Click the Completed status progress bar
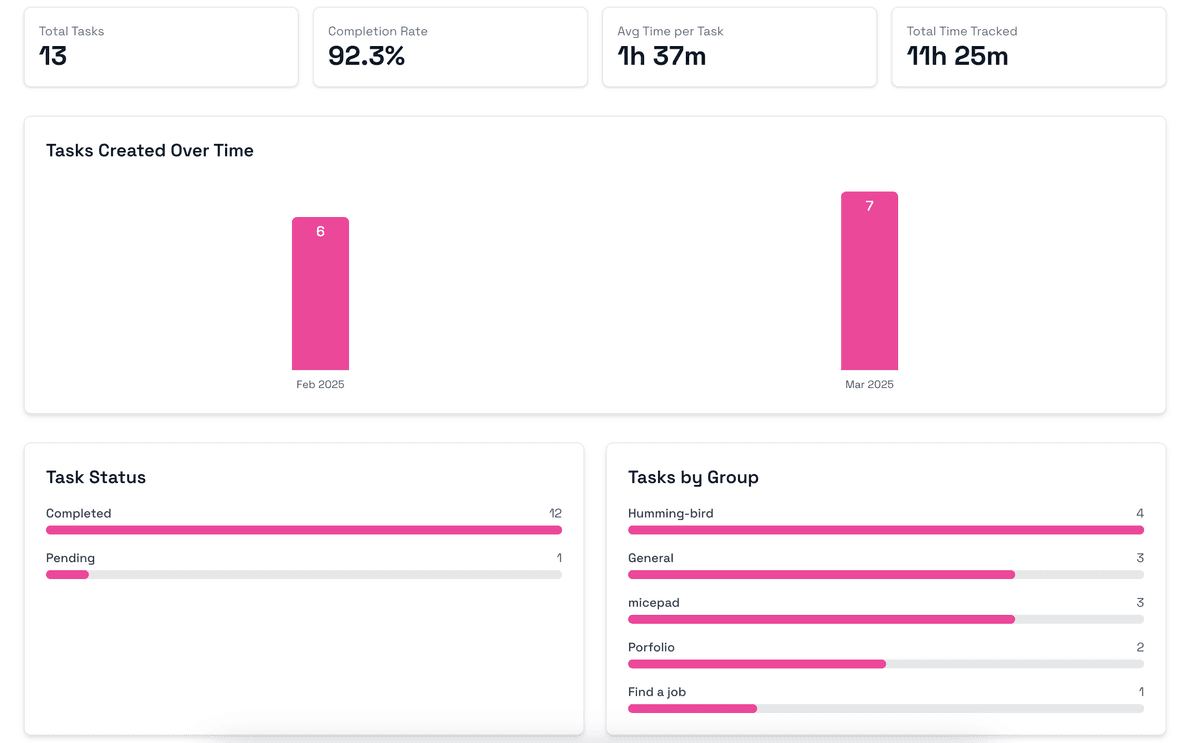Viewport: 1200px width, 743px height. (x=304, y=530)
